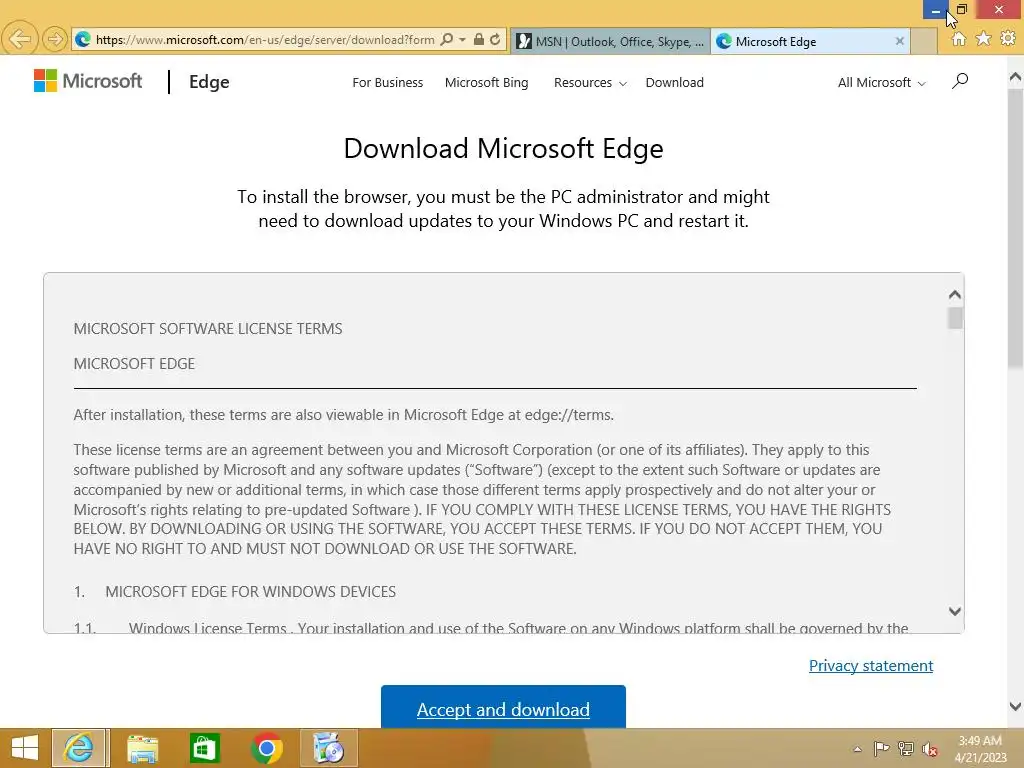Image resolution: width=1024 pixels, height=768 pixels.
Task: Click the search magnifier in address bar
Action: point(447,40)
